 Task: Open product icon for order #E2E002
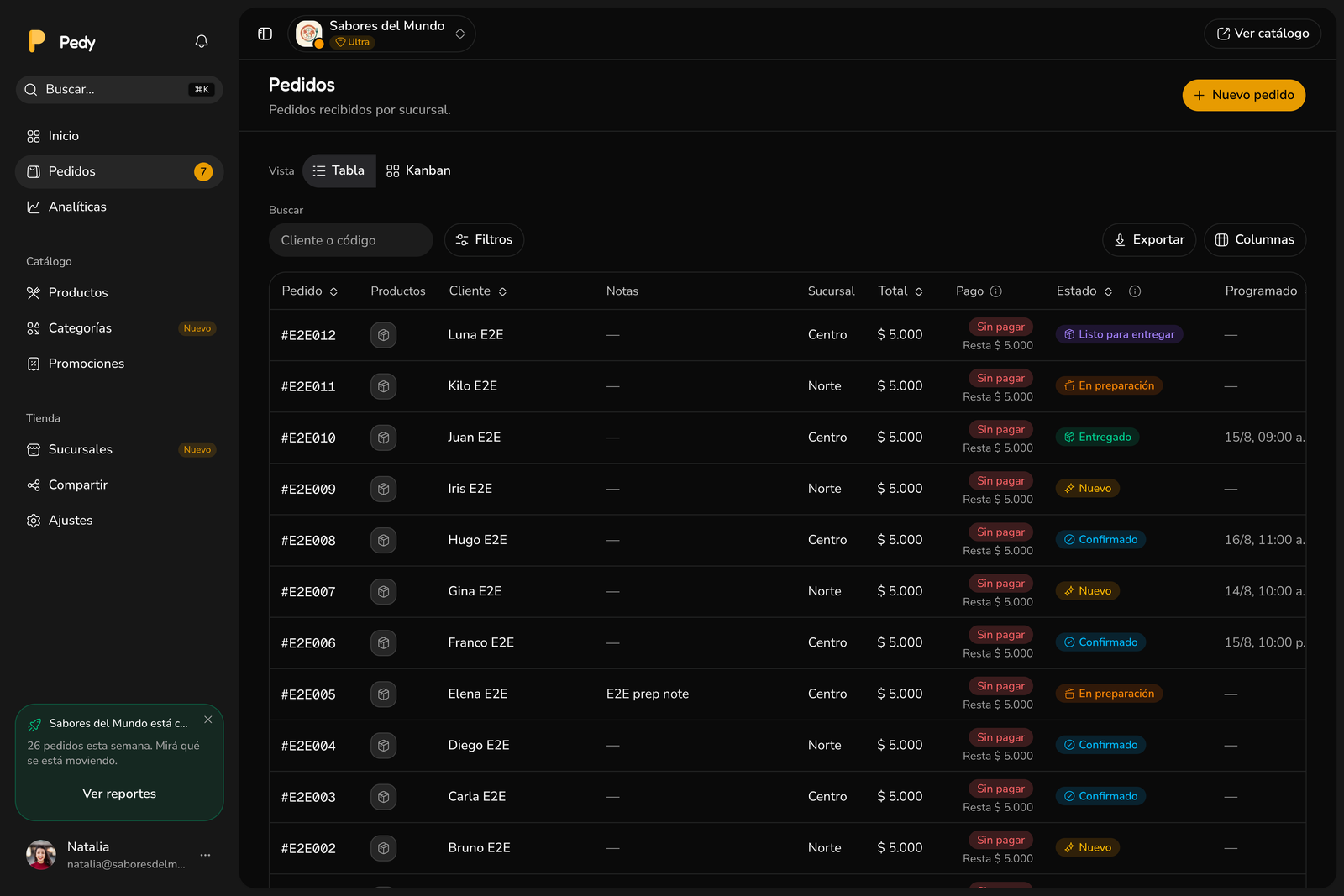pyautogui.click(x=383, y=848)
